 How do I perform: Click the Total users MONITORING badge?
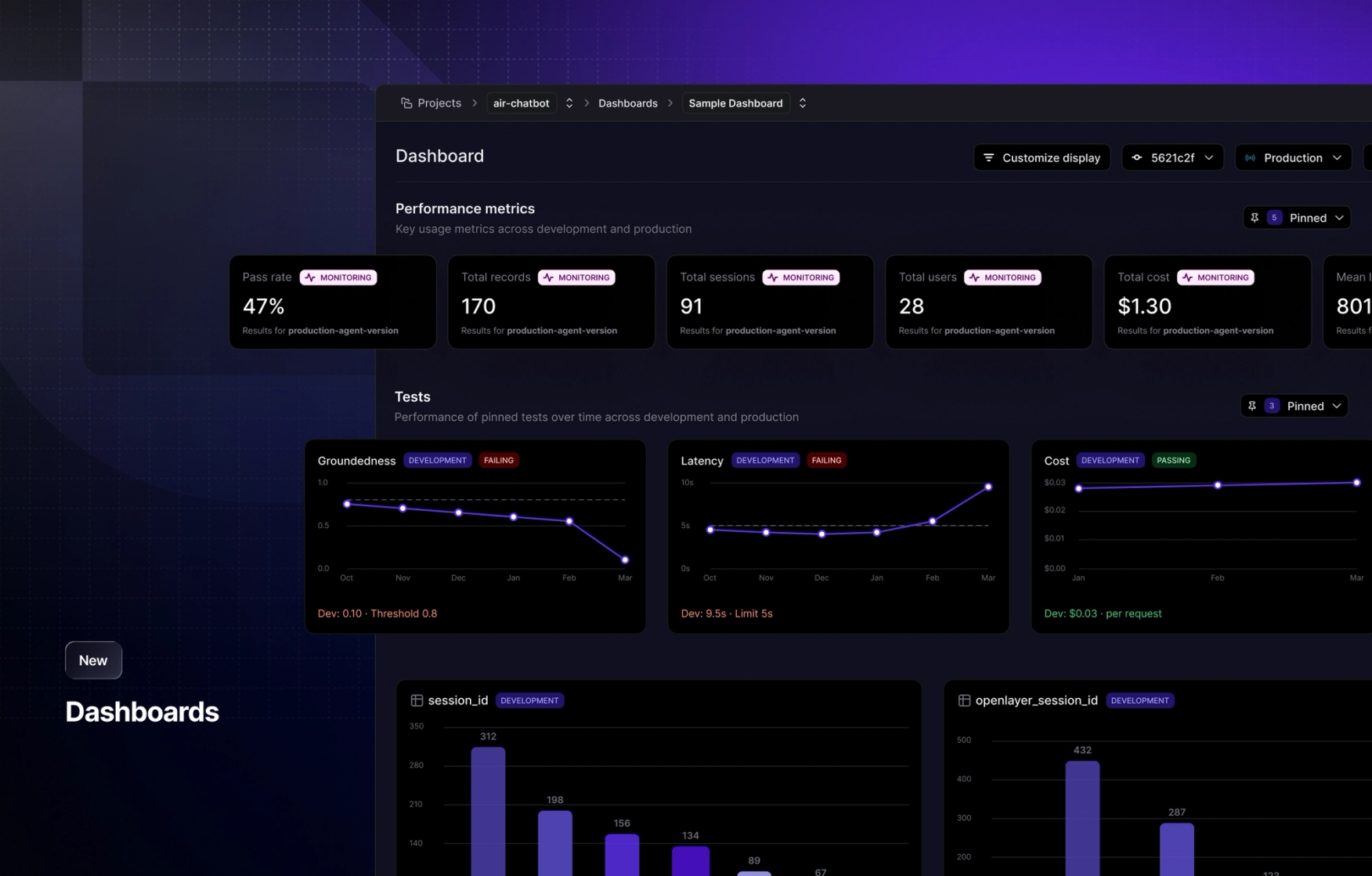coord(1002,277)
